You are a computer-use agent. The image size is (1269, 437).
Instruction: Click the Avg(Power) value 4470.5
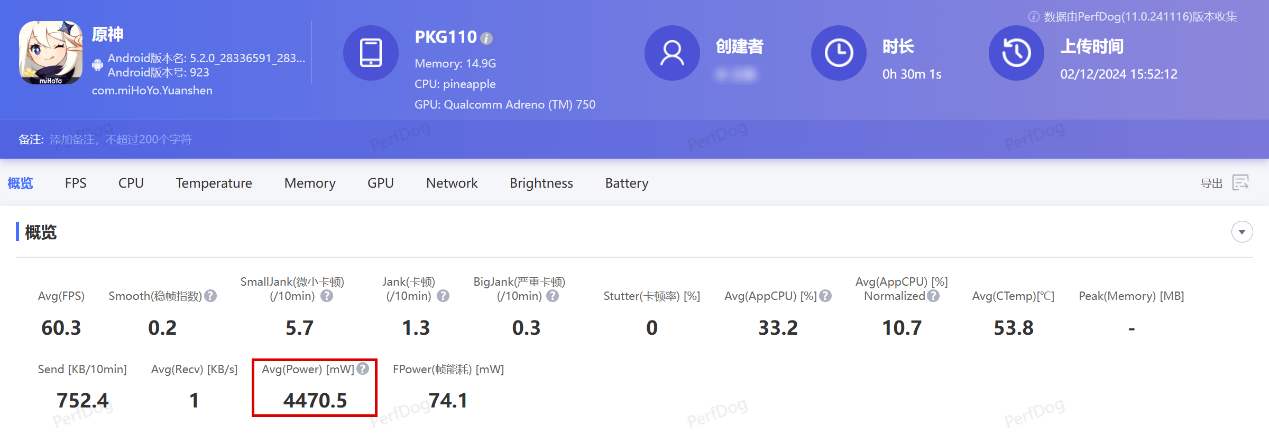point(315,400)
